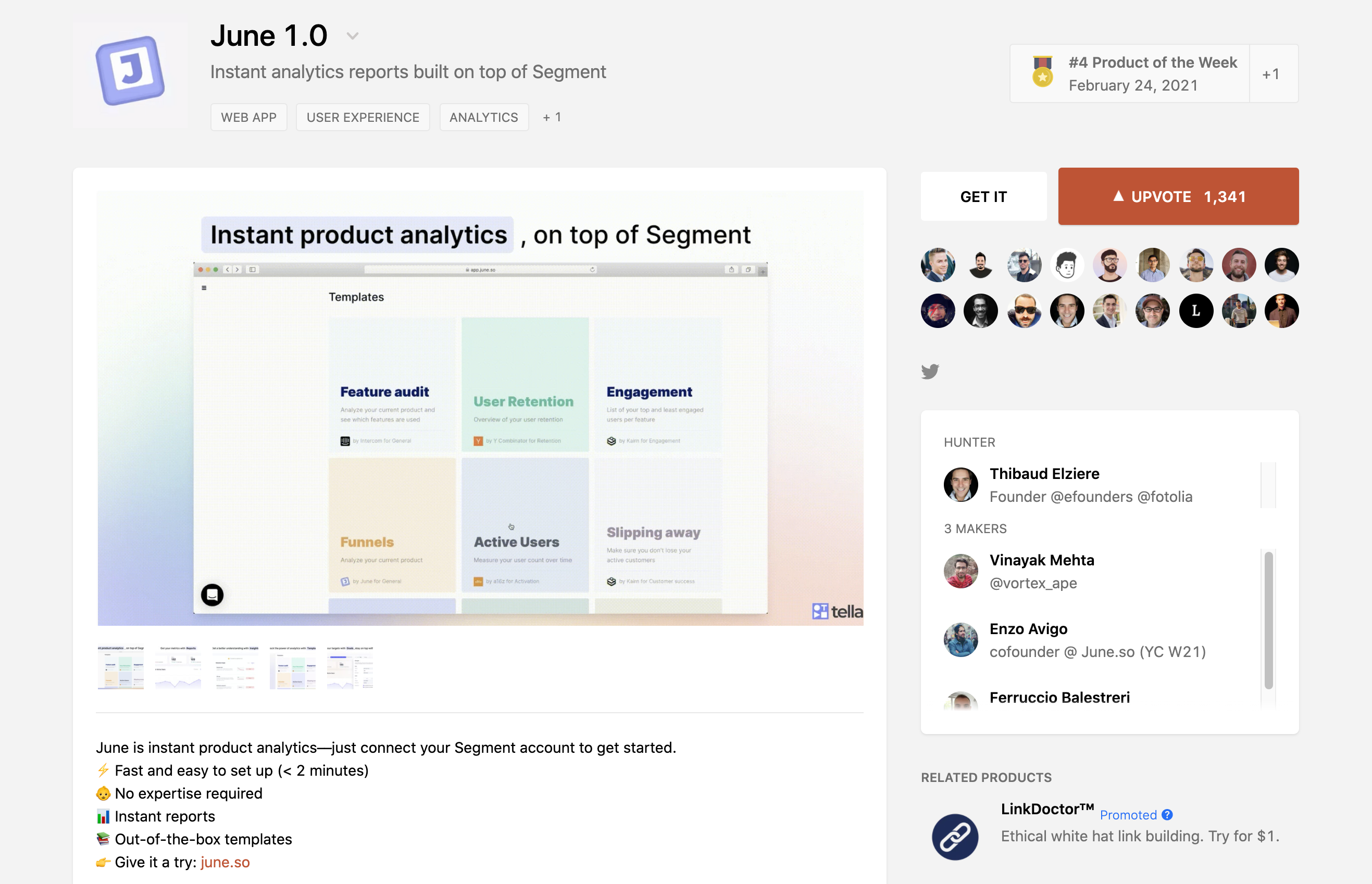Open the USER EXPERIENCE topic tag
Image resolution: width=1372 pixels, height=884 pixels.
click(363, 117)
